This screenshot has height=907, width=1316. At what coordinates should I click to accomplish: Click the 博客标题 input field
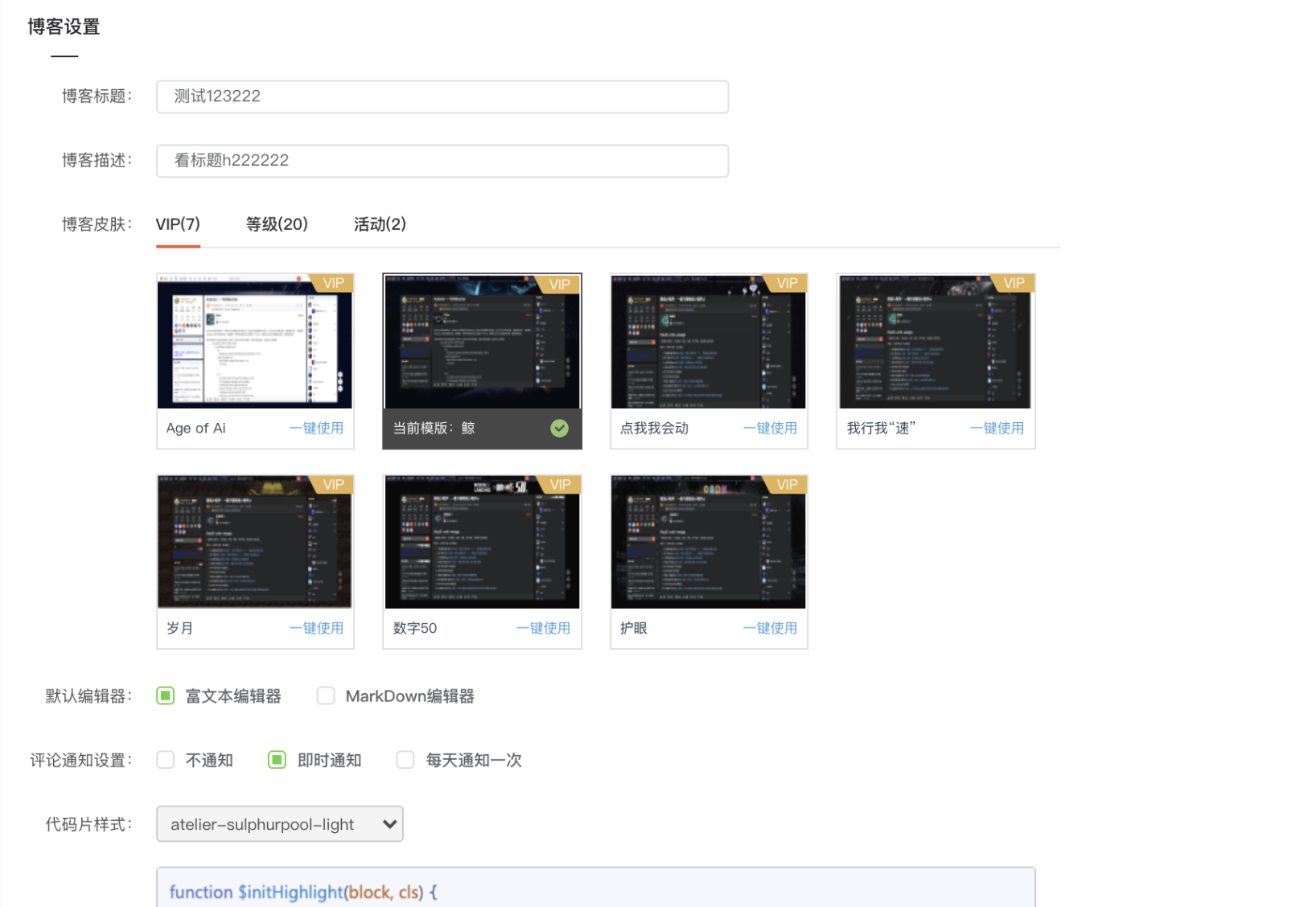442,96
